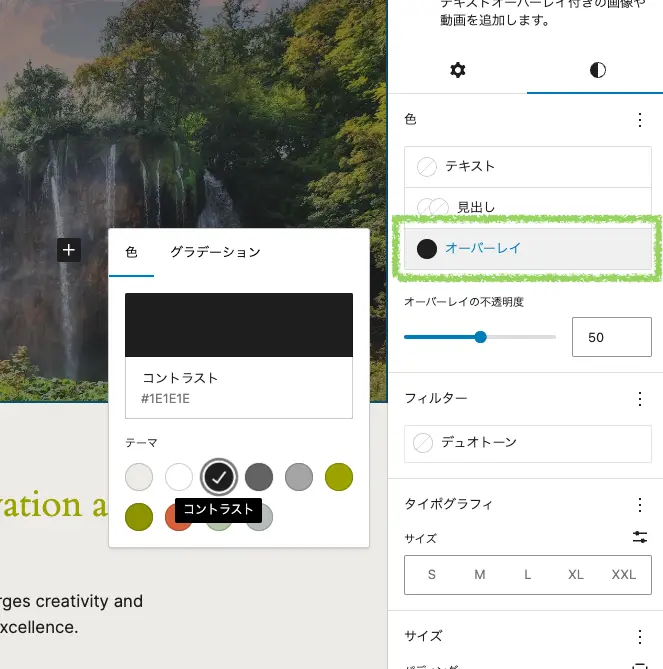
Task: Choose the white theme color swatch
Action: click(179, 477)
